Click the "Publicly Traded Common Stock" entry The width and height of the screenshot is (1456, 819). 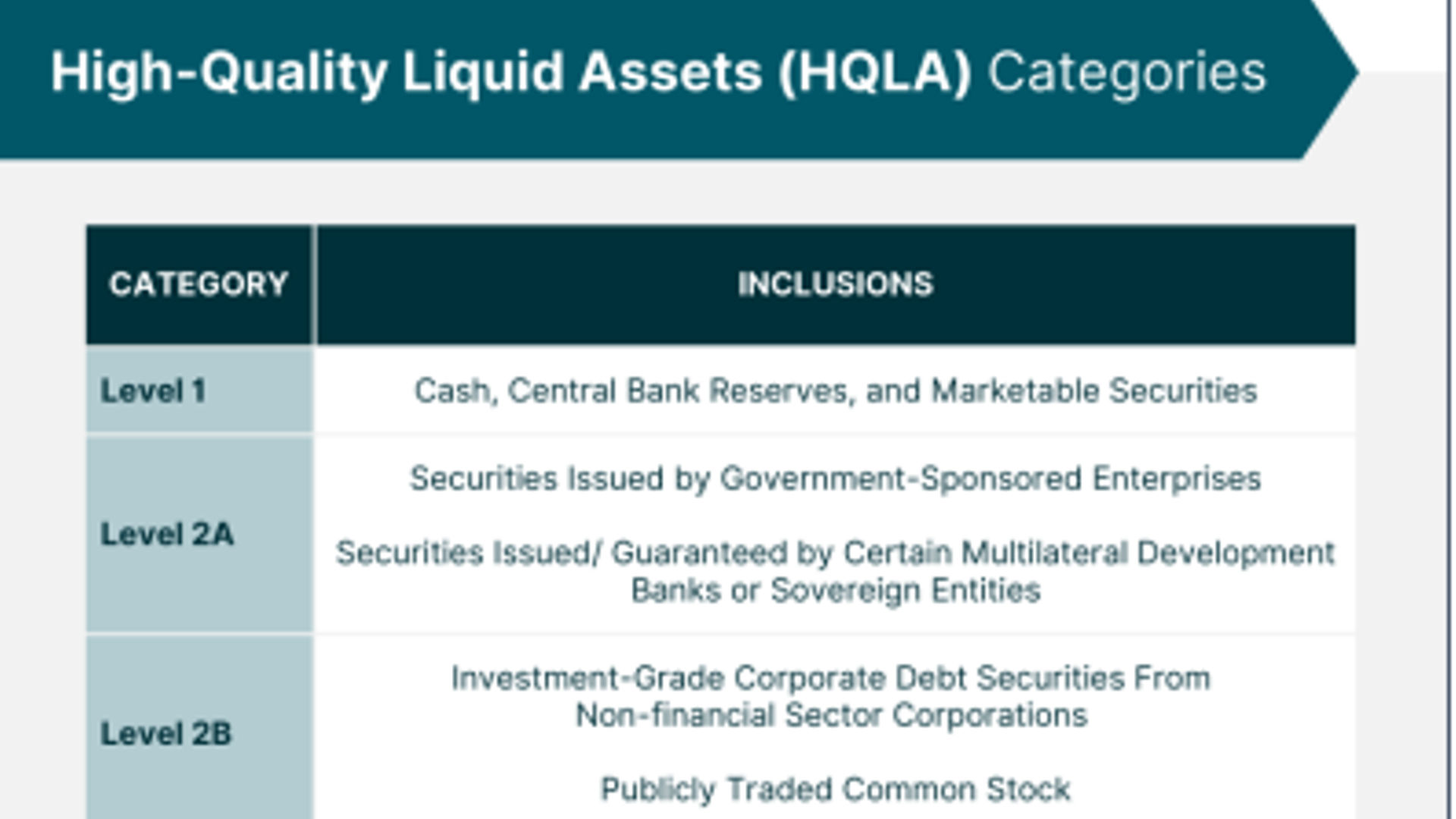point(835,789)
